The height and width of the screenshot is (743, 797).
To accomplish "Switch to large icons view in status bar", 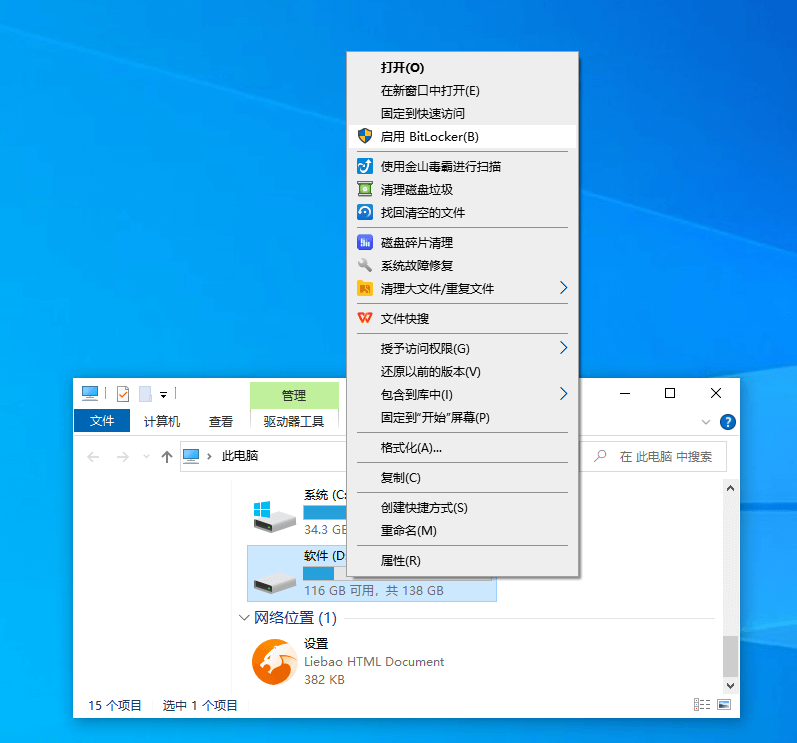I will tap(724, 705).
